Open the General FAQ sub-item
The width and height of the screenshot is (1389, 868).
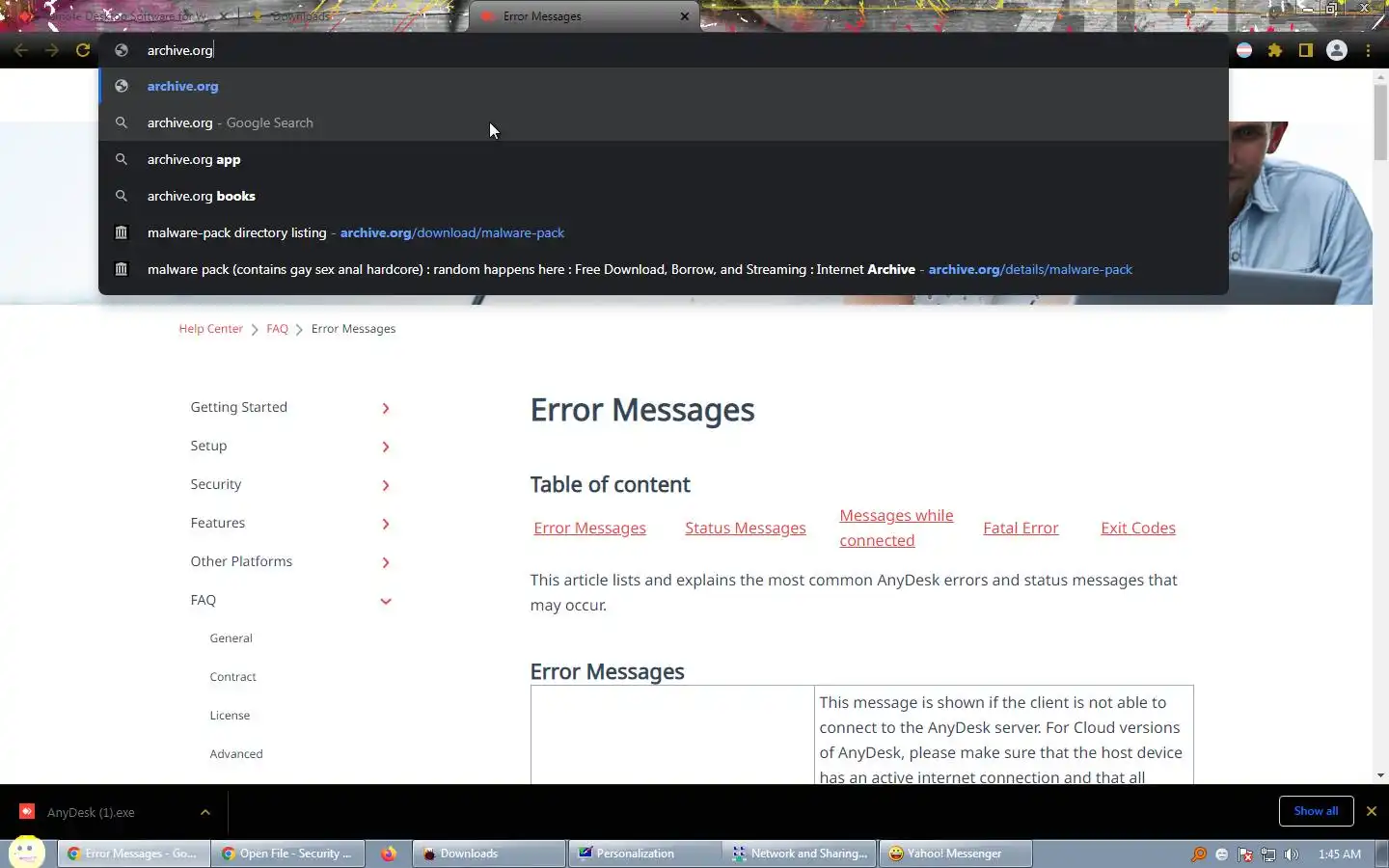(231, 638)
